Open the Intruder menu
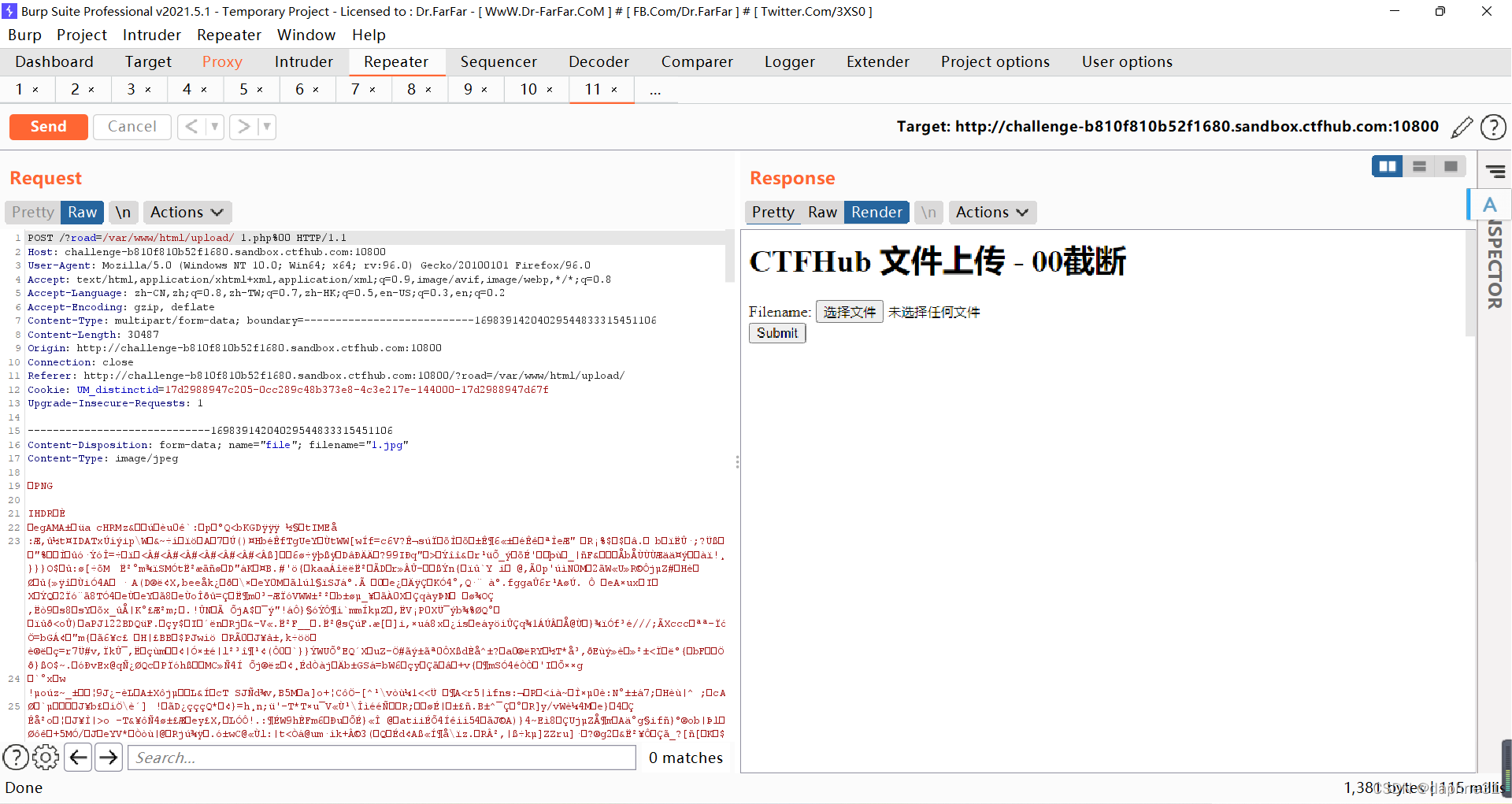Screen dimensions: 1512x804 point(152,35)
